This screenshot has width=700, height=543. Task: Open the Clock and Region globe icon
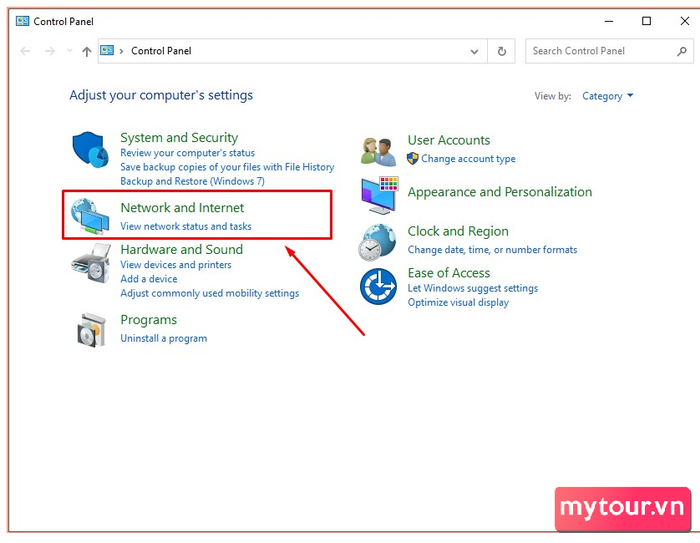coord(377,242)
